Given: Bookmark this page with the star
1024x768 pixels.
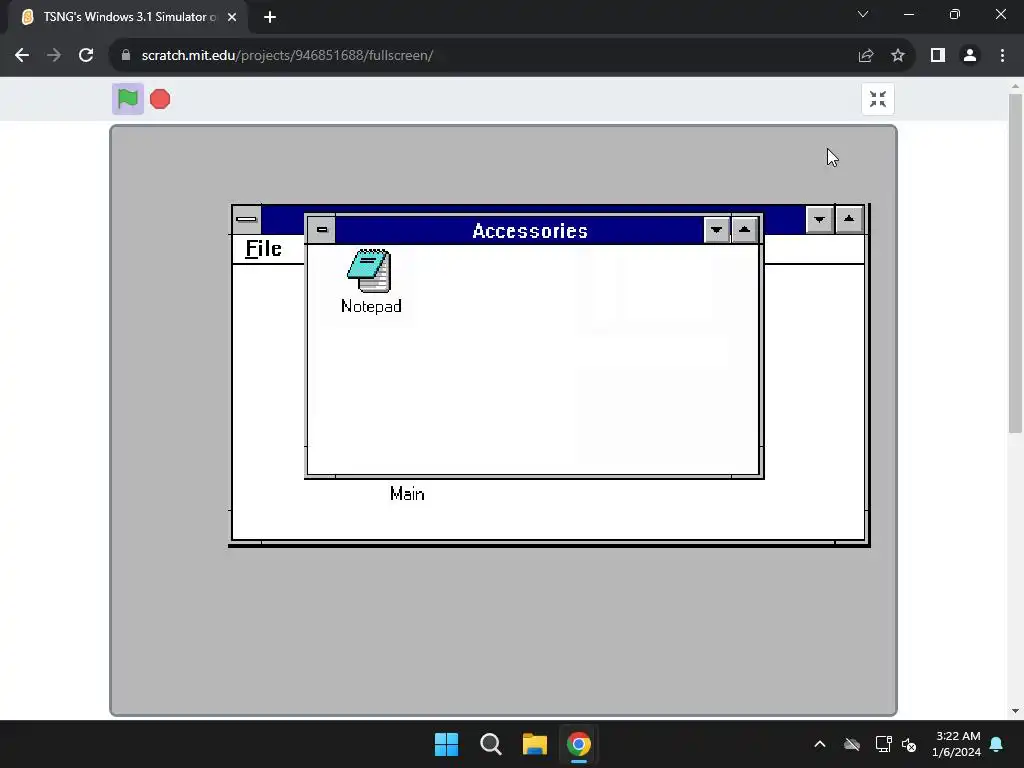Looking at the screenshot, I should 898,56.
